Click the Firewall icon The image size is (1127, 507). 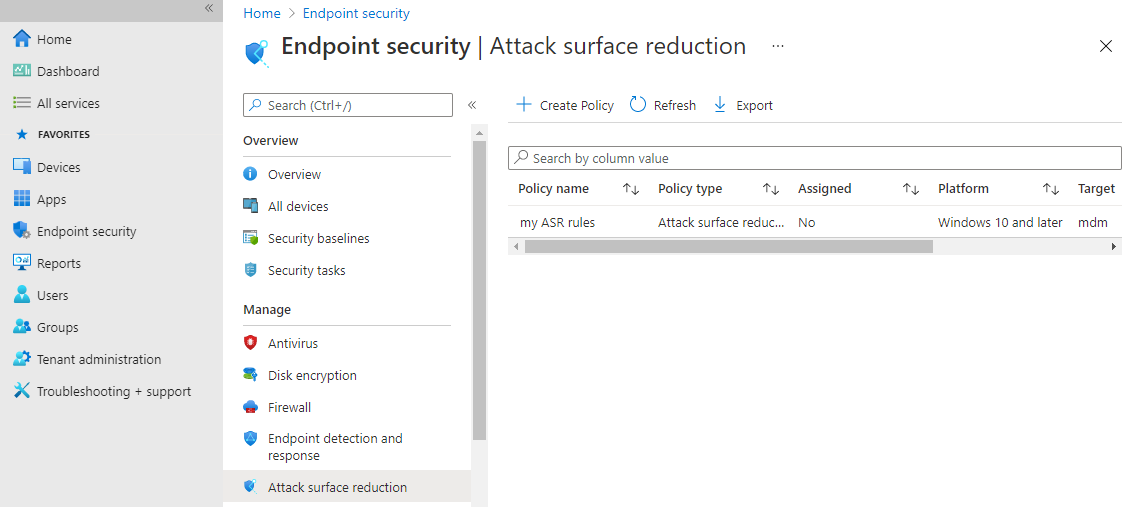(251, 407)
